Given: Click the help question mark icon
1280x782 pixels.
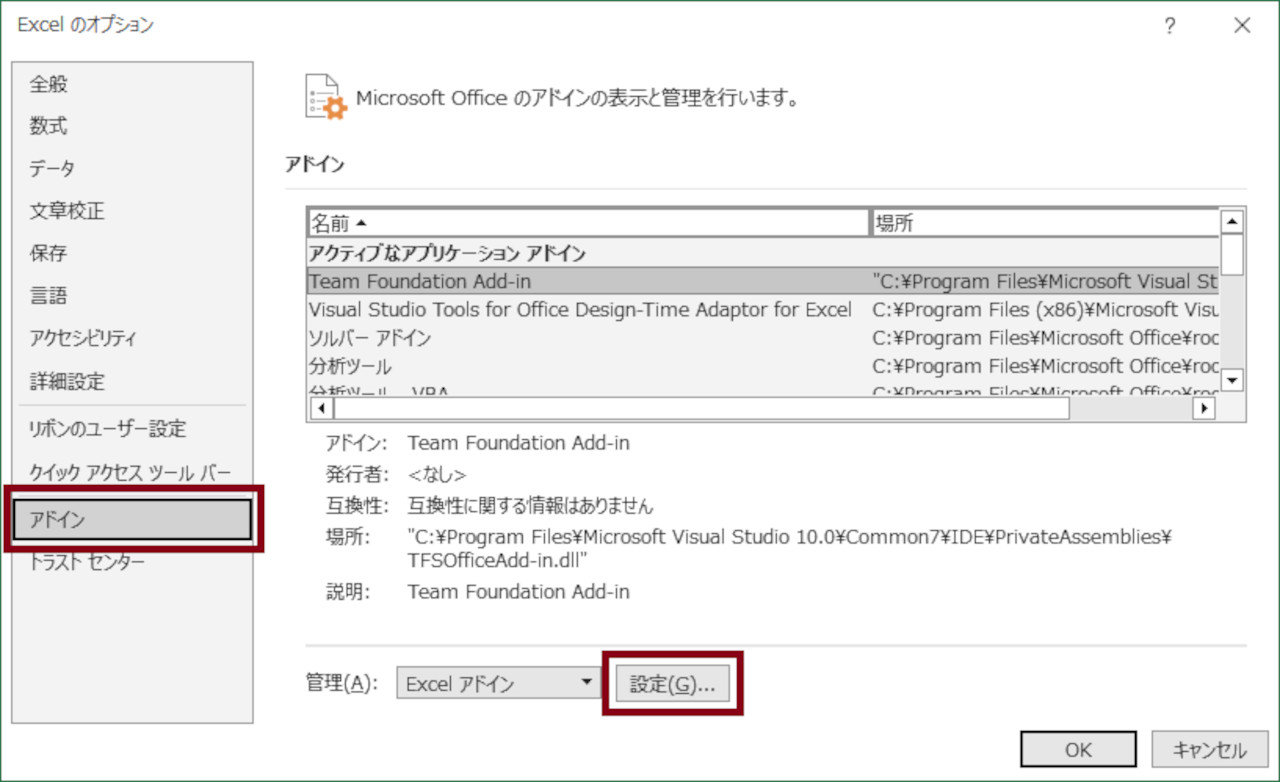Looking at the screenshot, I should click(1169, 26).
